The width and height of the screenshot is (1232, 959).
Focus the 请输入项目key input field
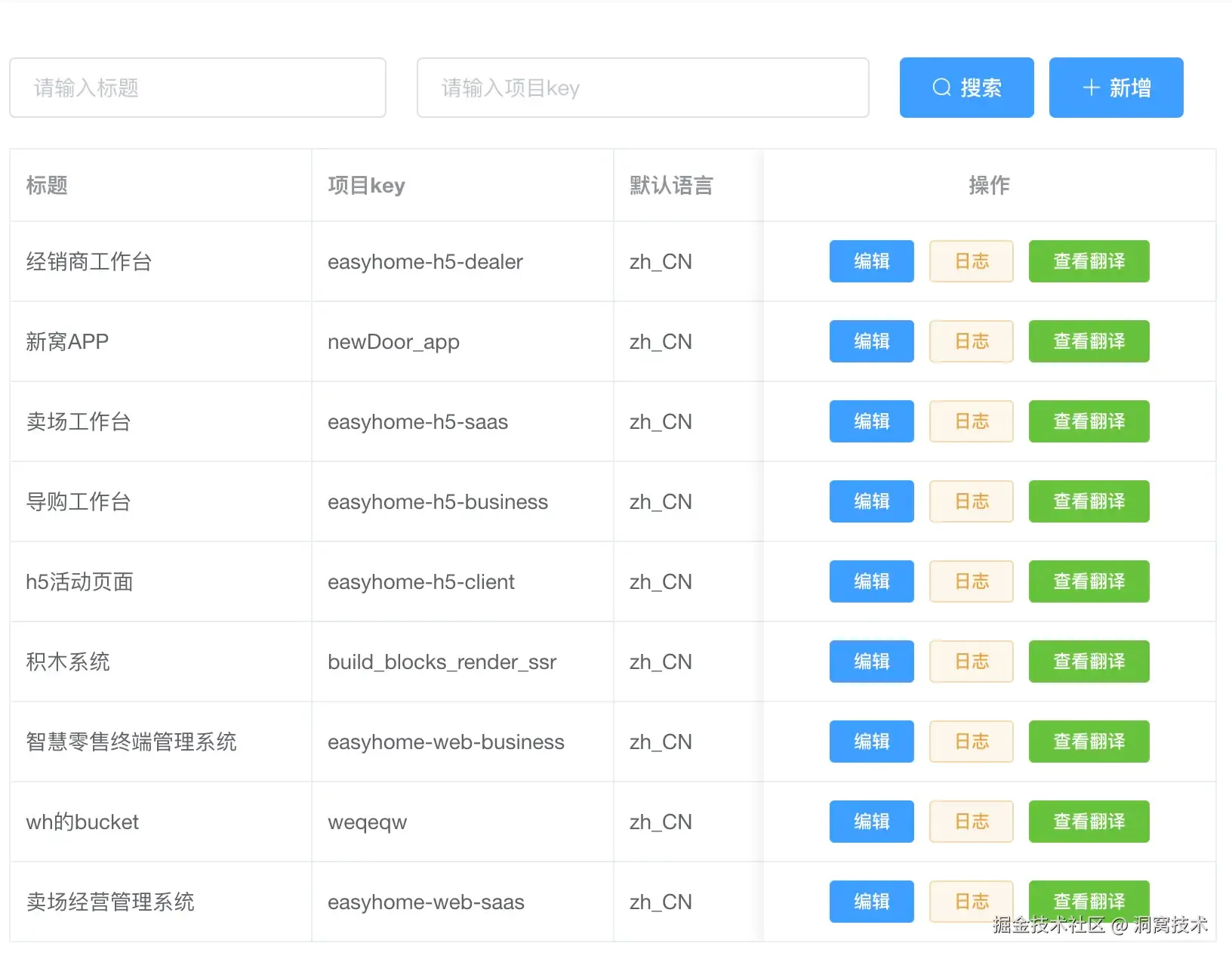click(x=642, y=88)
